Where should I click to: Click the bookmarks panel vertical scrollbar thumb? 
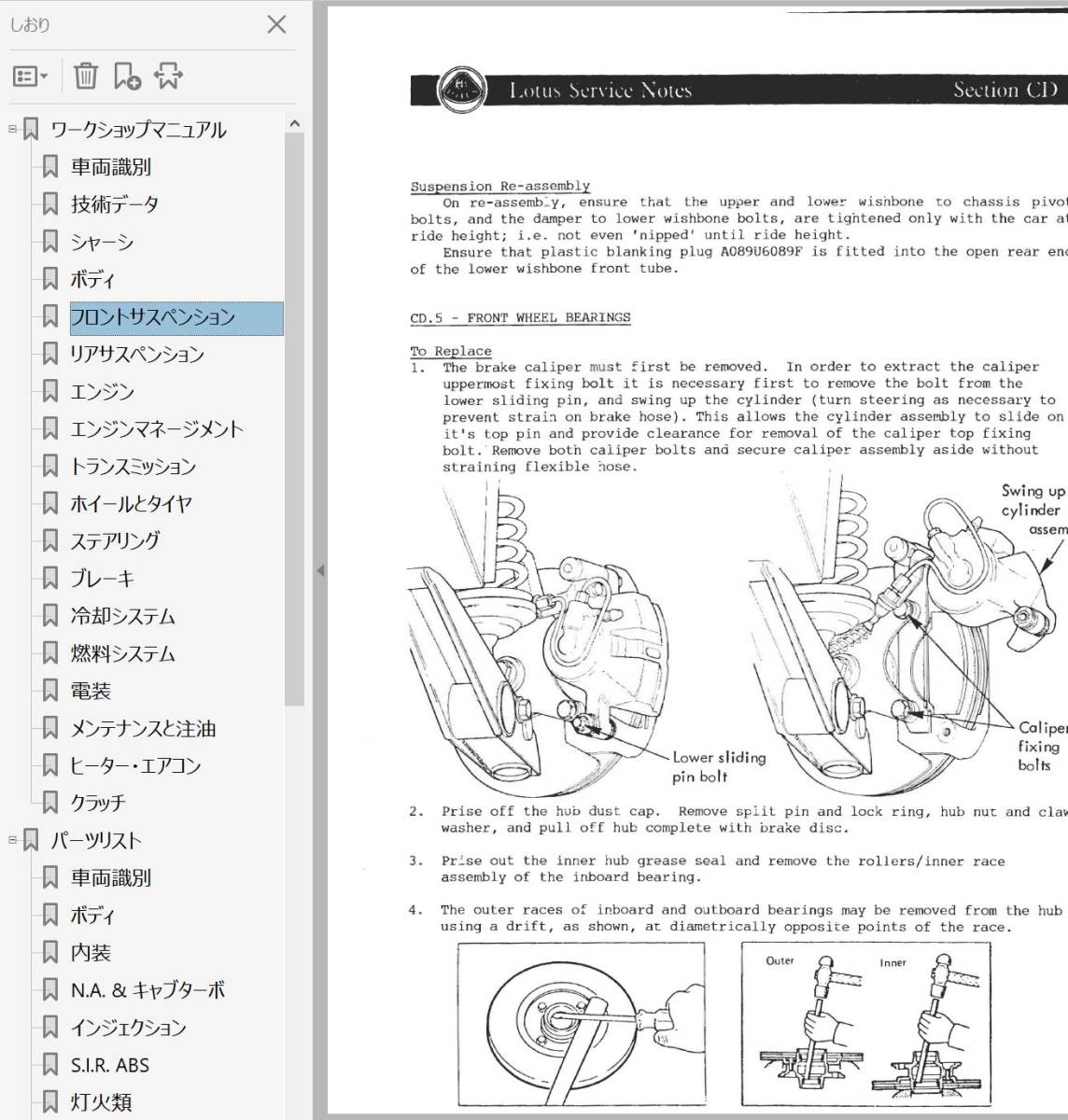295,420
